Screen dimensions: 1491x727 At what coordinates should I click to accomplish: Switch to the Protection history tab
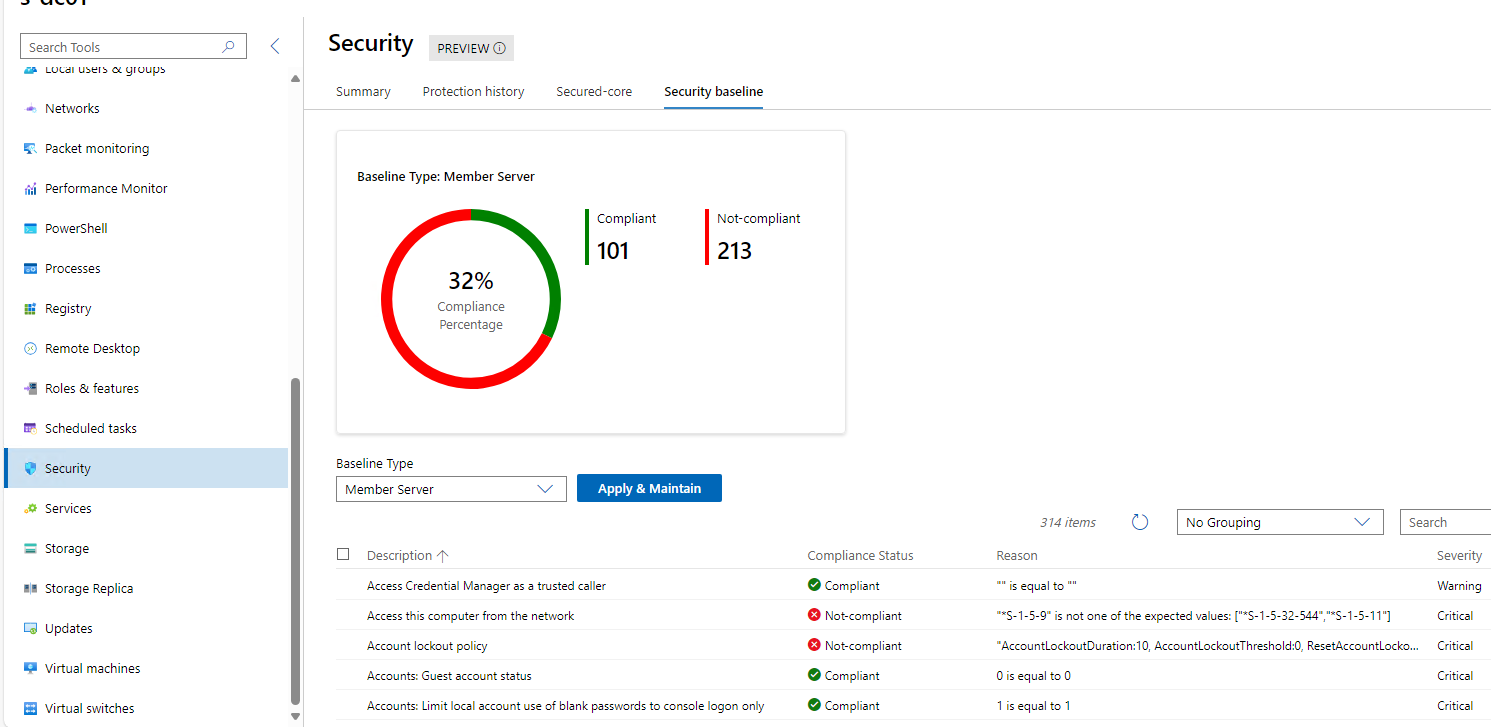click(x=473, y=91)
